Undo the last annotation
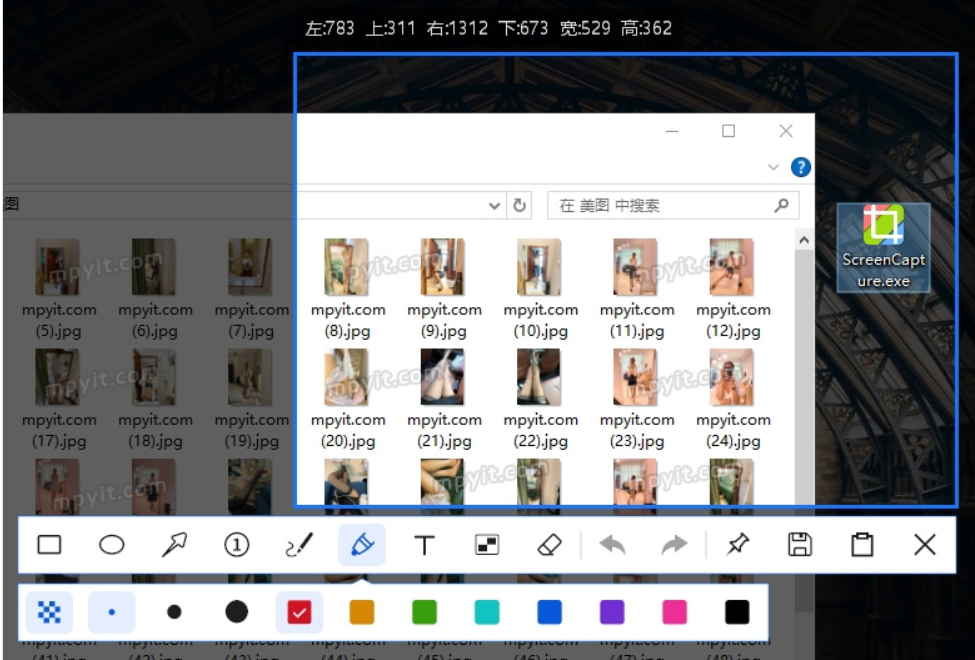The image size is (975, 660). tap(613, 545)
